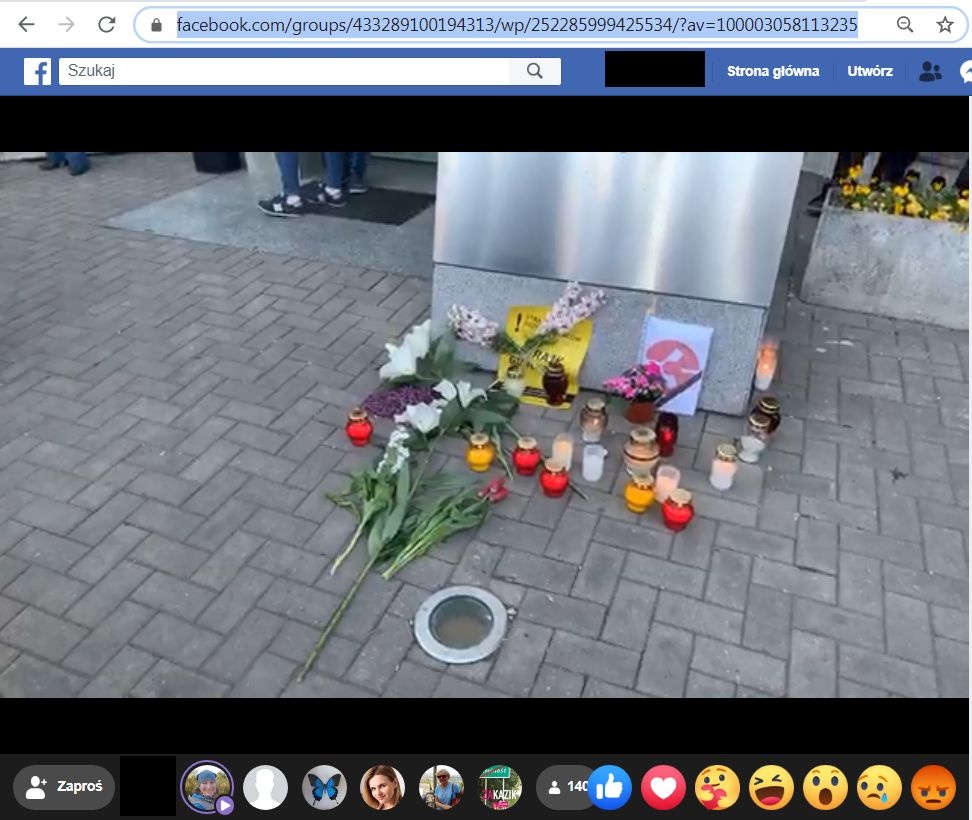Click the Like thumbs-up reaction
972x820 pixels.
(x=609, y=788)
